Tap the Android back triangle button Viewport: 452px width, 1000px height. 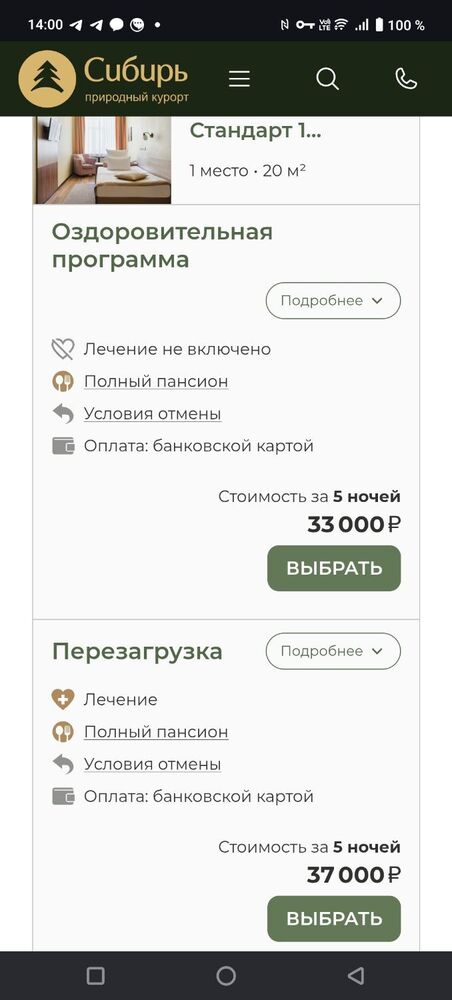[x=356, y=976]
